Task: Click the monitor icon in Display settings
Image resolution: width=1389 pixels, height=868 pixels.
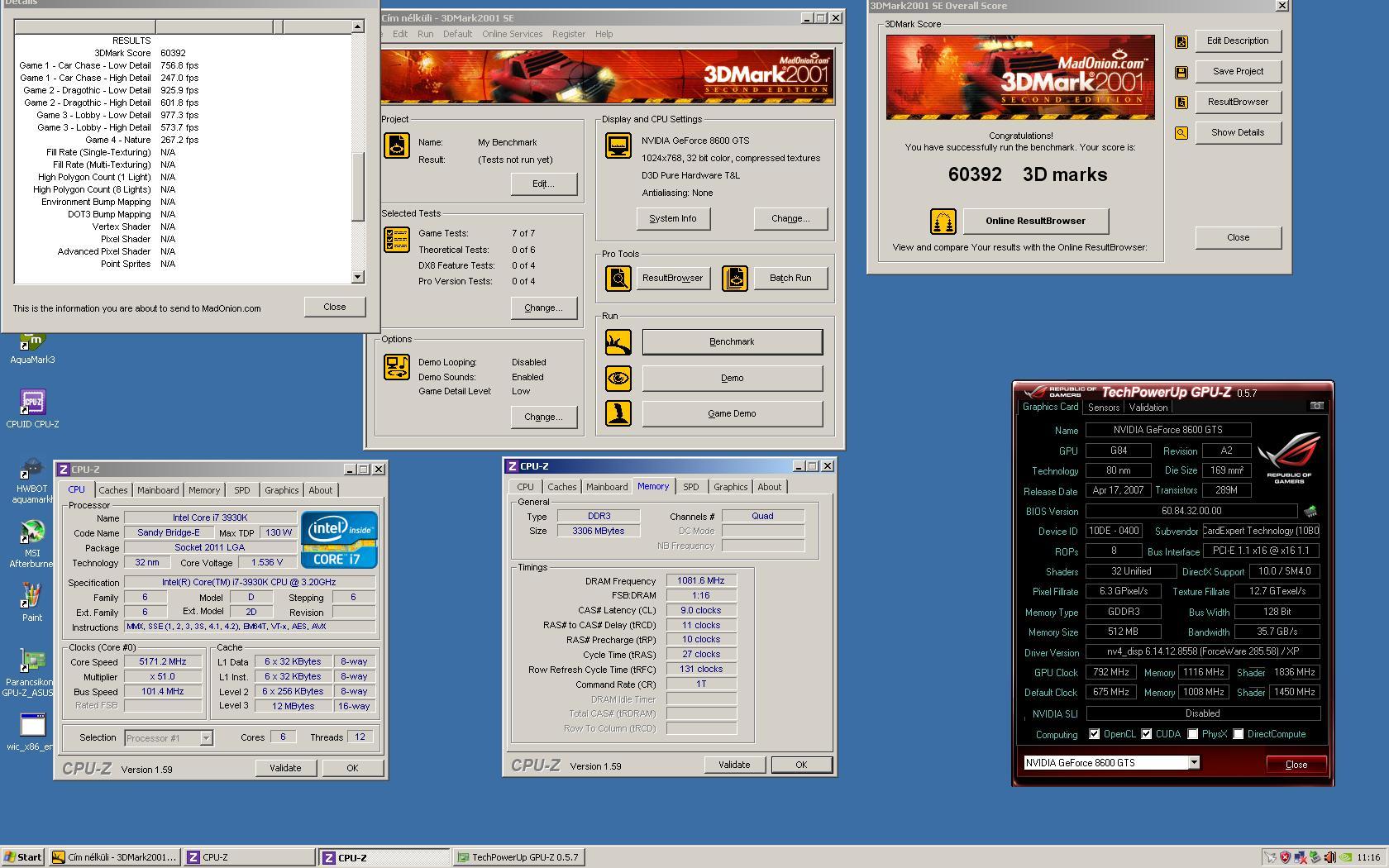Action: pos(618,145)
